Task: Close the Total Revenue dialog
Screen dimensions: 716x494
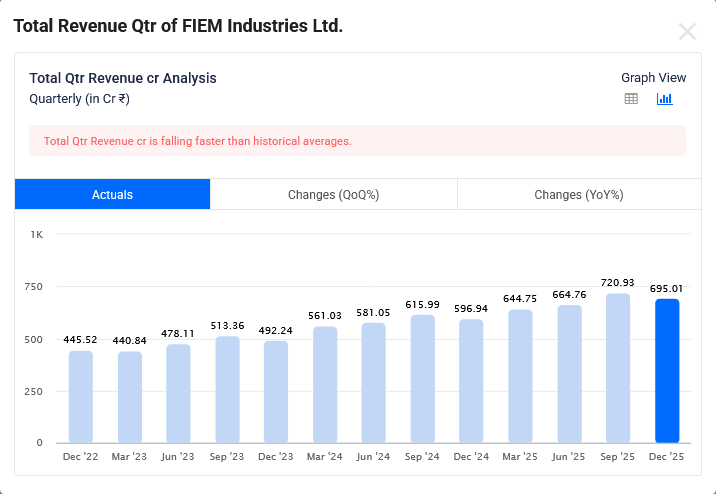Action: pyautogui.click(x=687, y=31)
